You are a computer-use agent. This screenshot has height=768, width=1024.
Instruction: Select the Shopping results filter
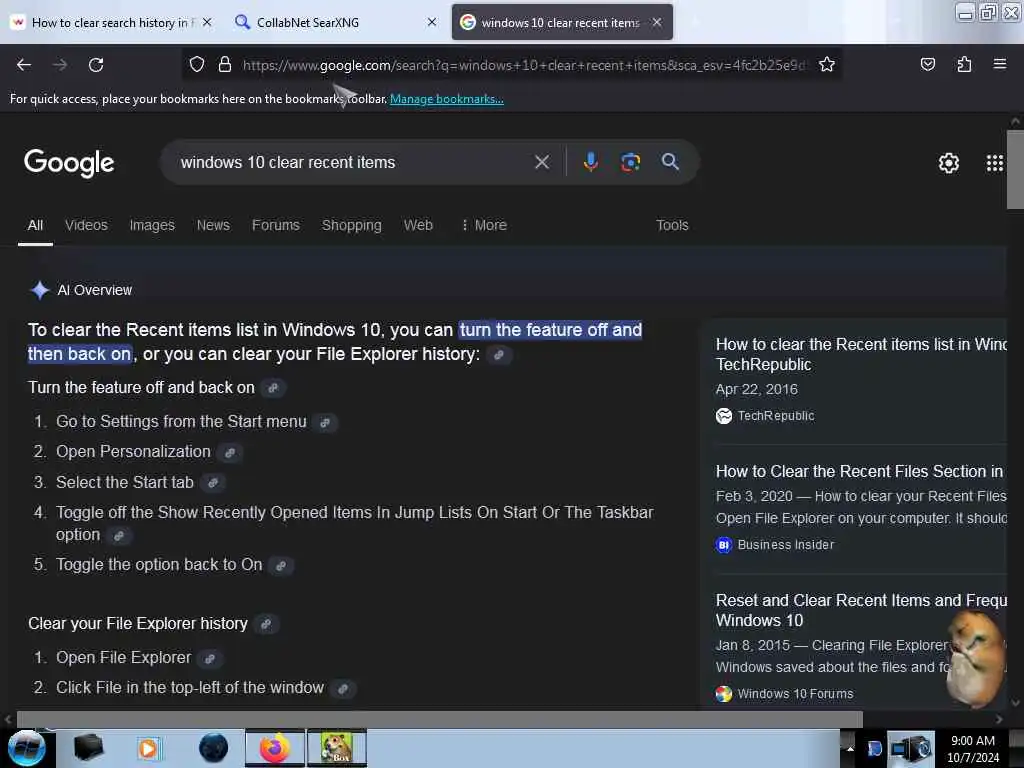point(351,225)
